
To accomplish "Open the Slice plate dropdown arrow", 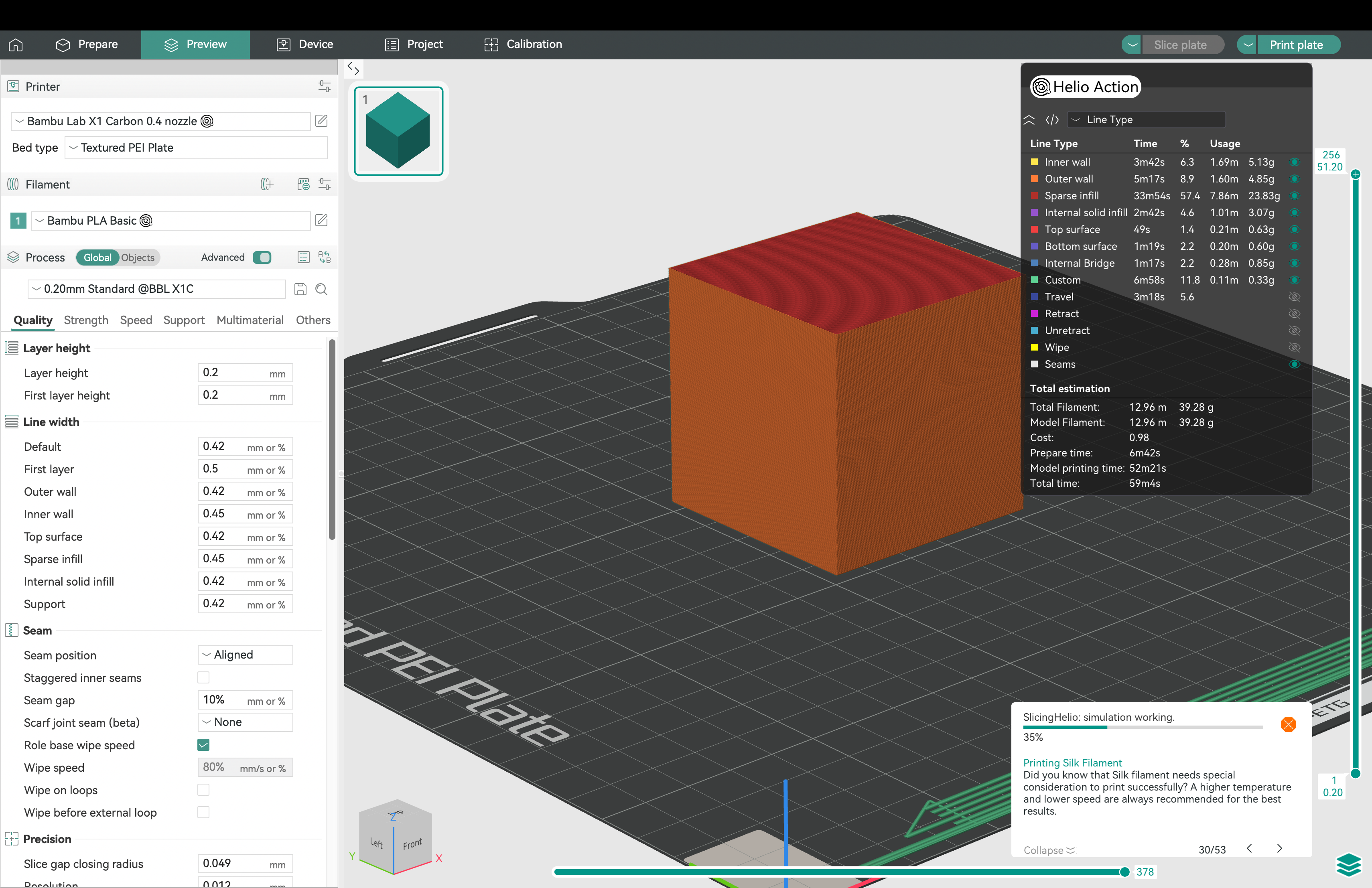I will coord(1132,45).
